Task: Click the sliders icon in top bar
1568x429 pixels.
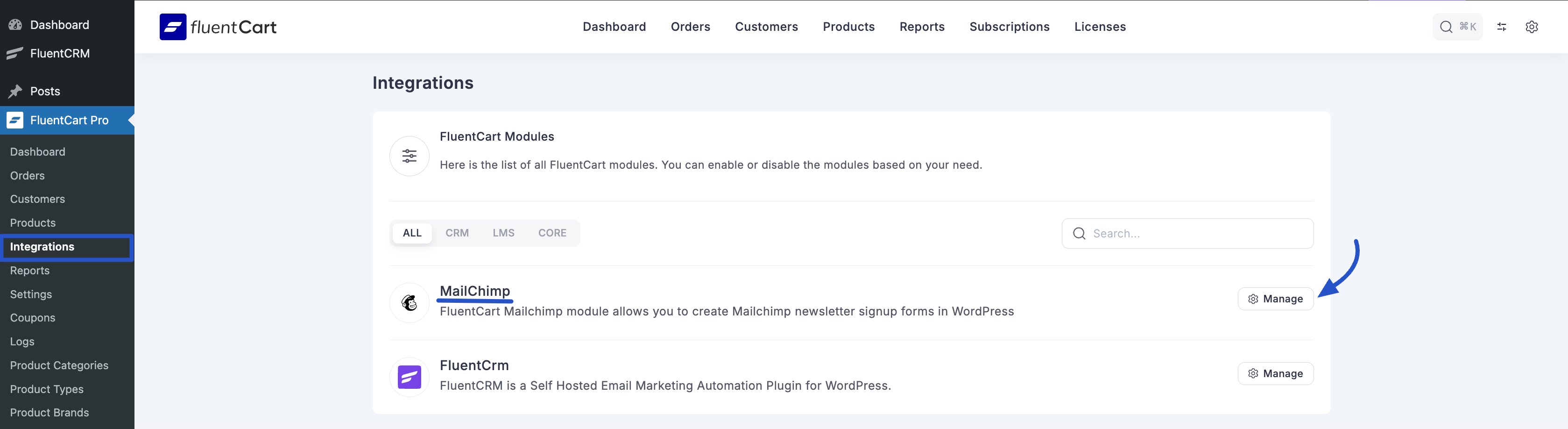Action: (1502, 27)
